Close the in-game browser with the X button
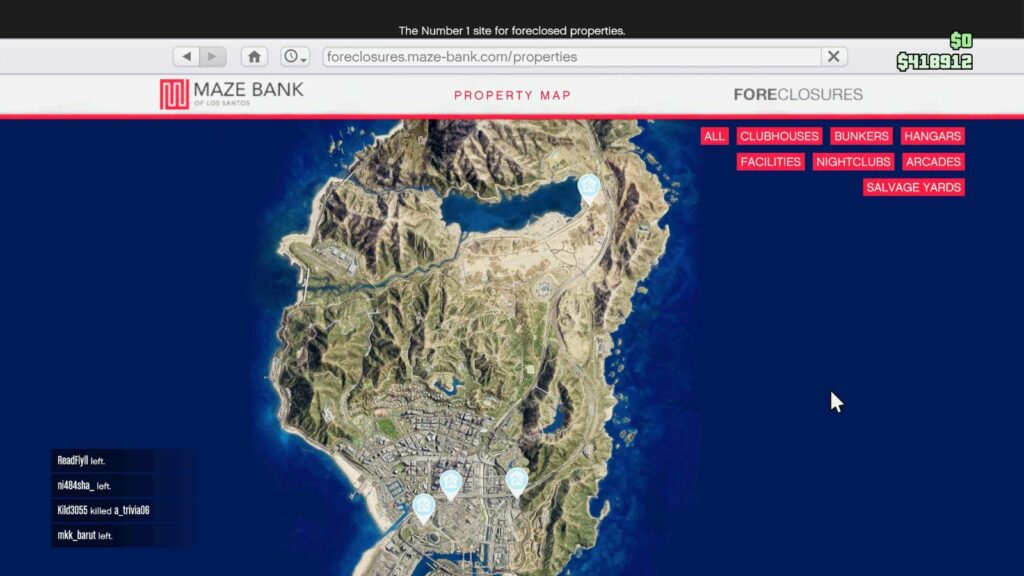1024x576 pixels. click(x=834, y=57)
